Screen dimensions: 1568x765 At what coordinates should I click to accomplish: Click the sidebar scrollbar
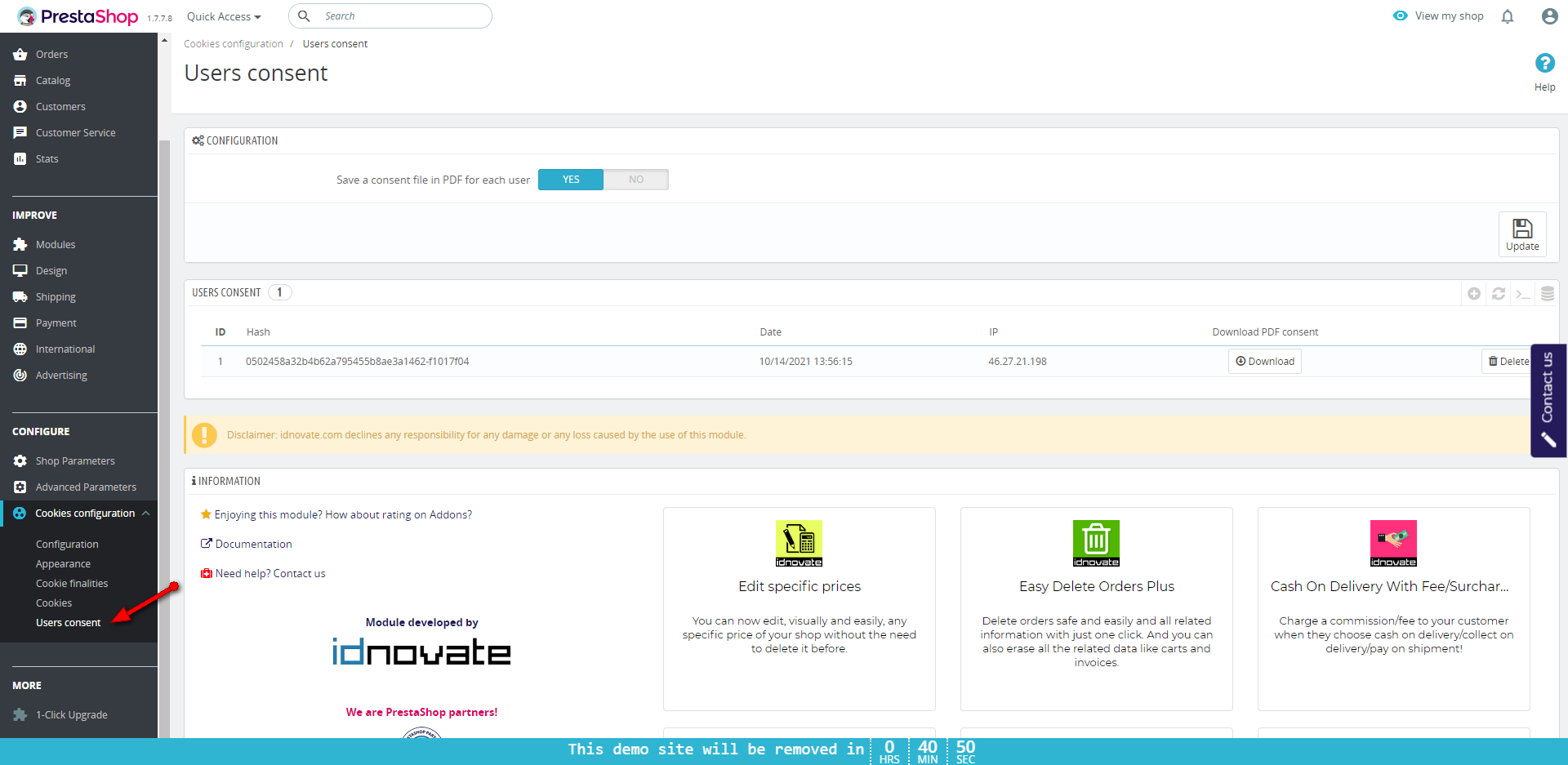tap(164, 441)
